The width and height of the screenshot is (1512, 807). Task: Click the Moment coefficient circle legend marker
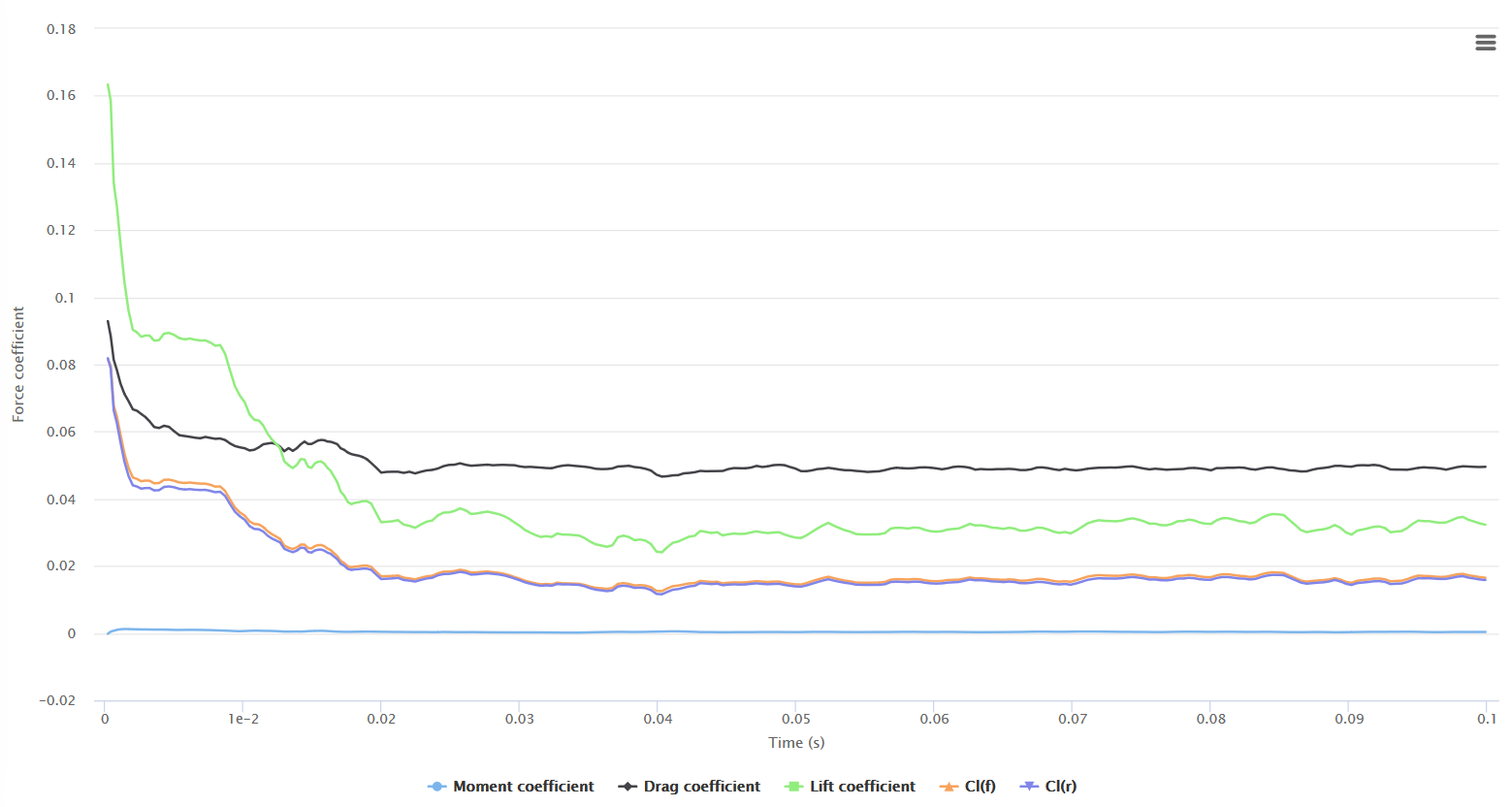click(x=437, y=787)
